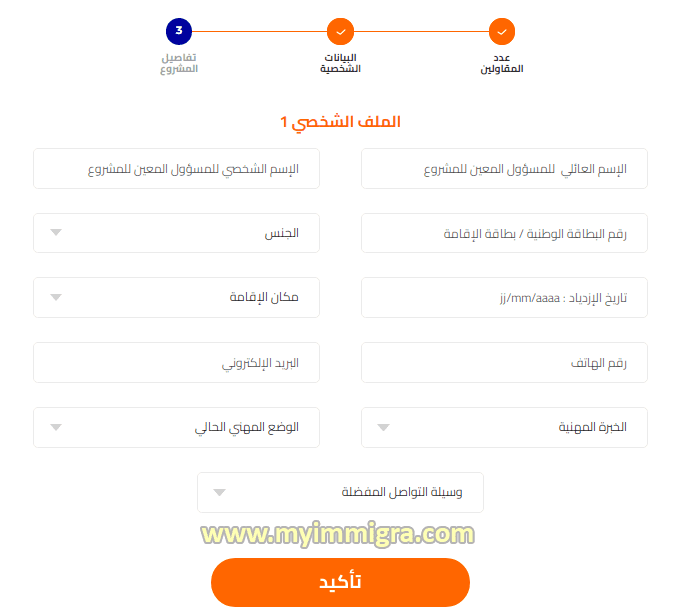This screenshot has height=615, width=678.
Task: Click the step 3 circle icon
Action: [x=179, y=32]
